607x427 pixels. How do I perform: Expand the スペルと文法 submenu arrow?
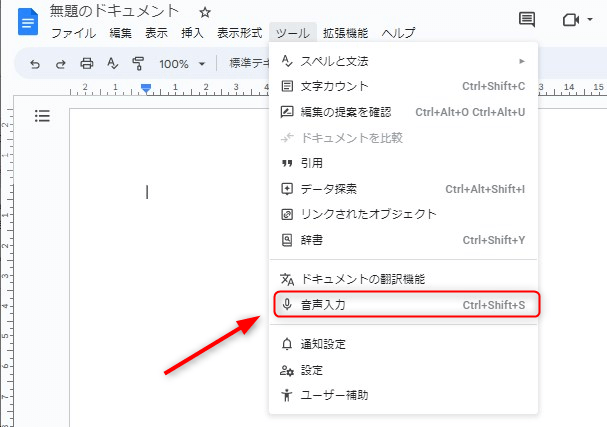click(522, 61)
